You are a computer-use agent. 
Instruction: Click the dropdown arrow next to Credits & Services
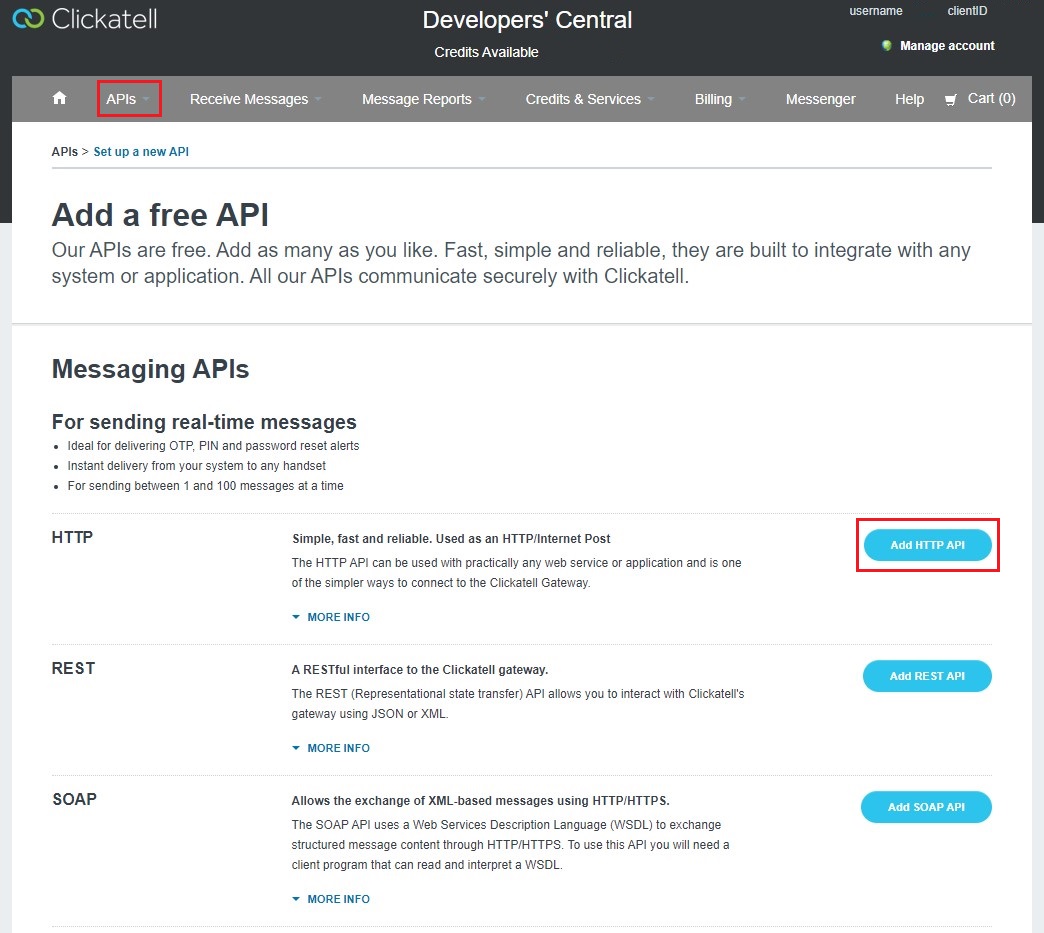point(651,100)
